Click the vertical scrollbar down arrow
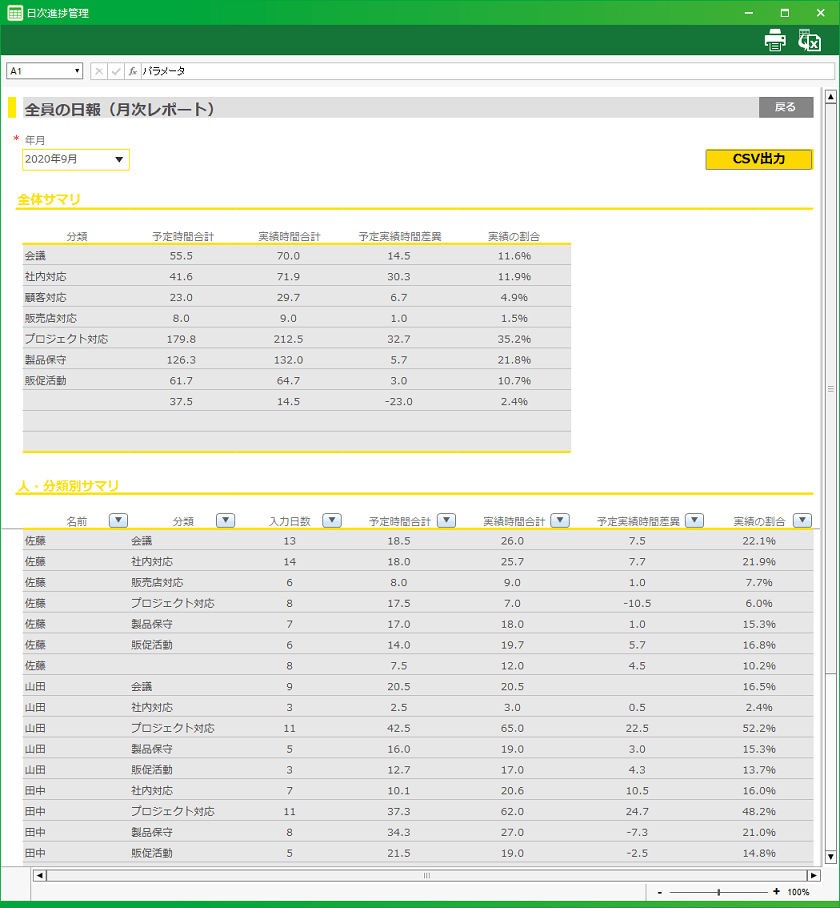The height and width of the screenshot is (908, 840). tap(830, 856)
